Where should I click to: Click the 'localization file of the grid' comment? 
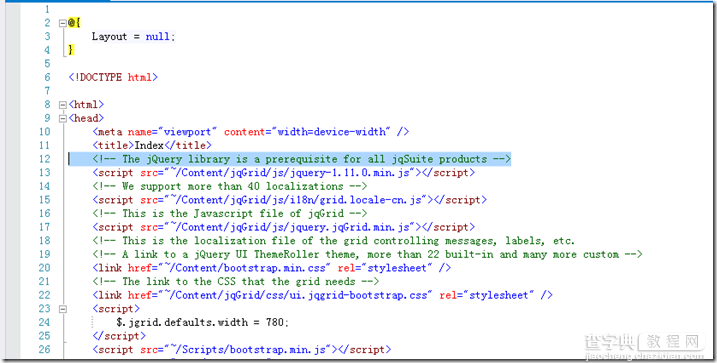pos(333,241)
